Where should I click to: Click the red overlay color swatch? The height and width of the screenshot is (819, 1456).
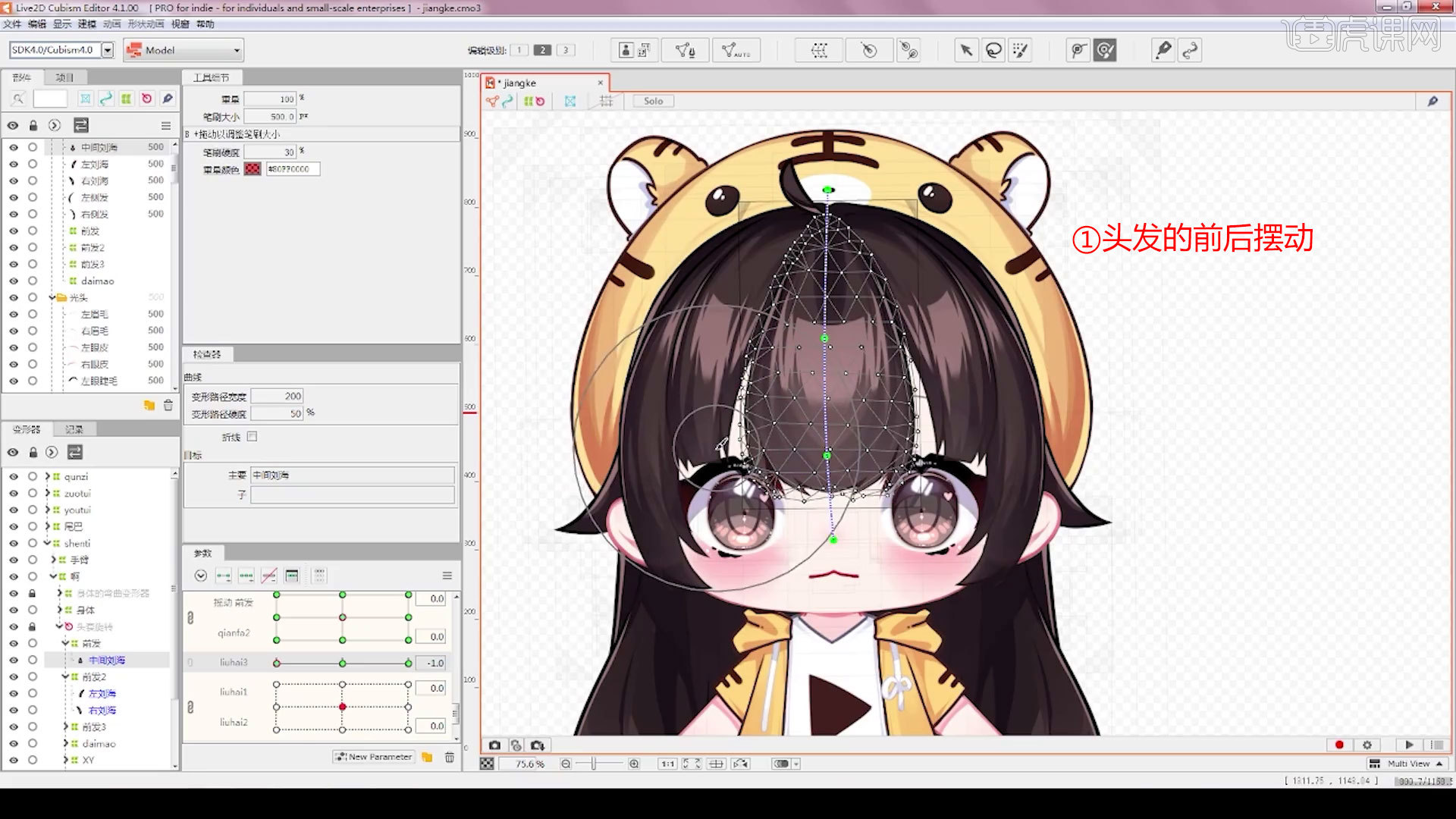click(253, 169)
